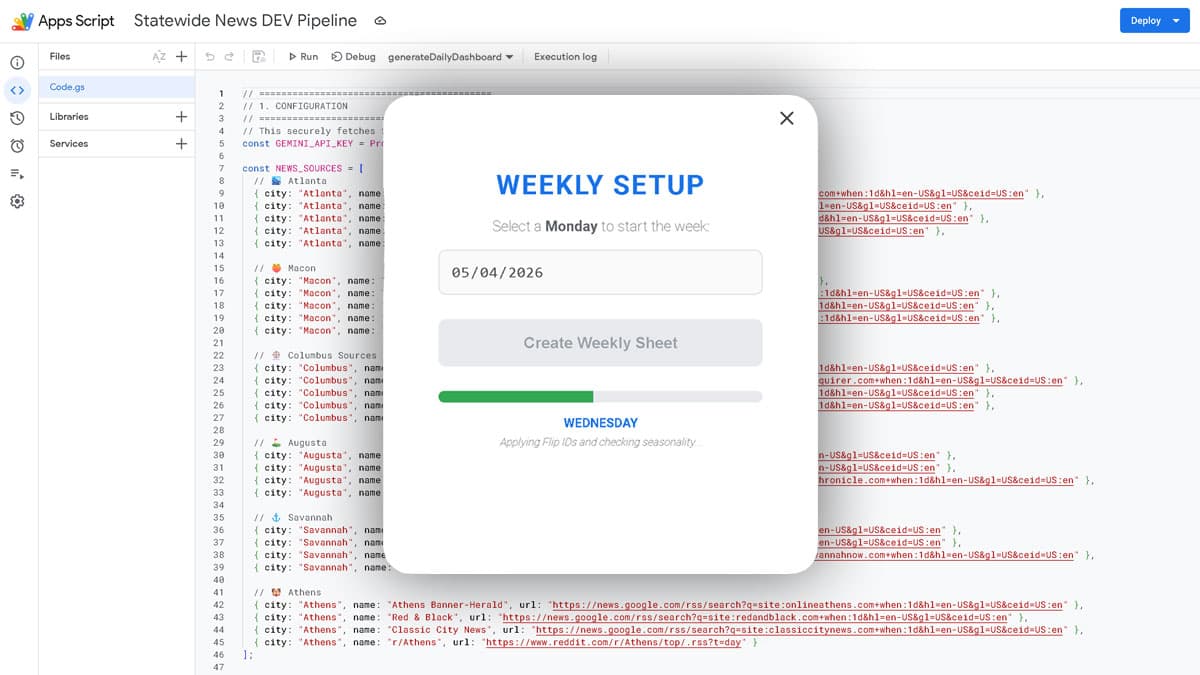Click the Deploy button

pyautogui.click(x=1146, y=21)
